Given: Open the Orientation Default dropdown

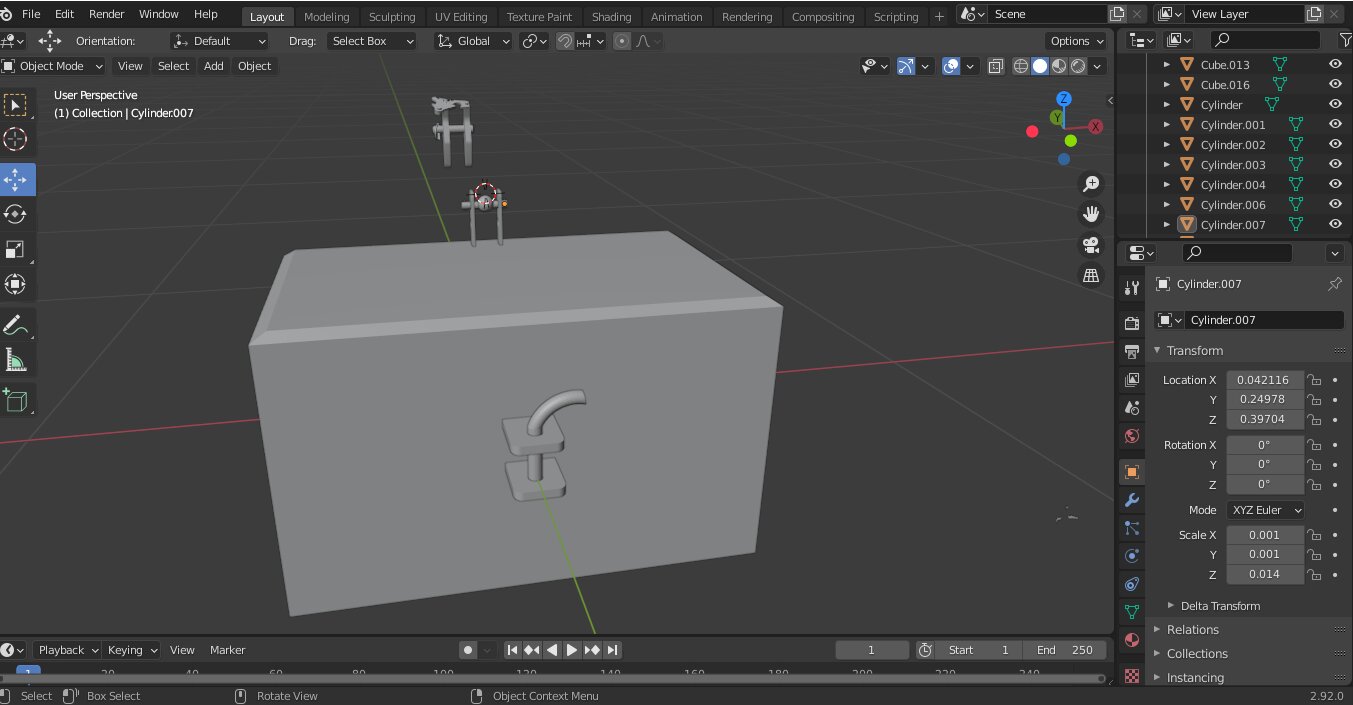Looking at the screenshot, I should 219,41.
